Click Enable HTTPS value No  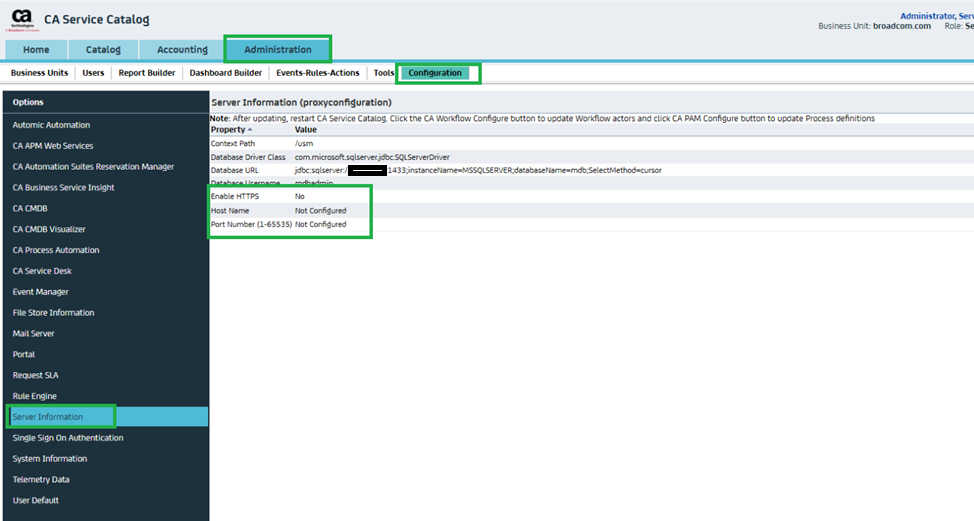tap(299, 196)
